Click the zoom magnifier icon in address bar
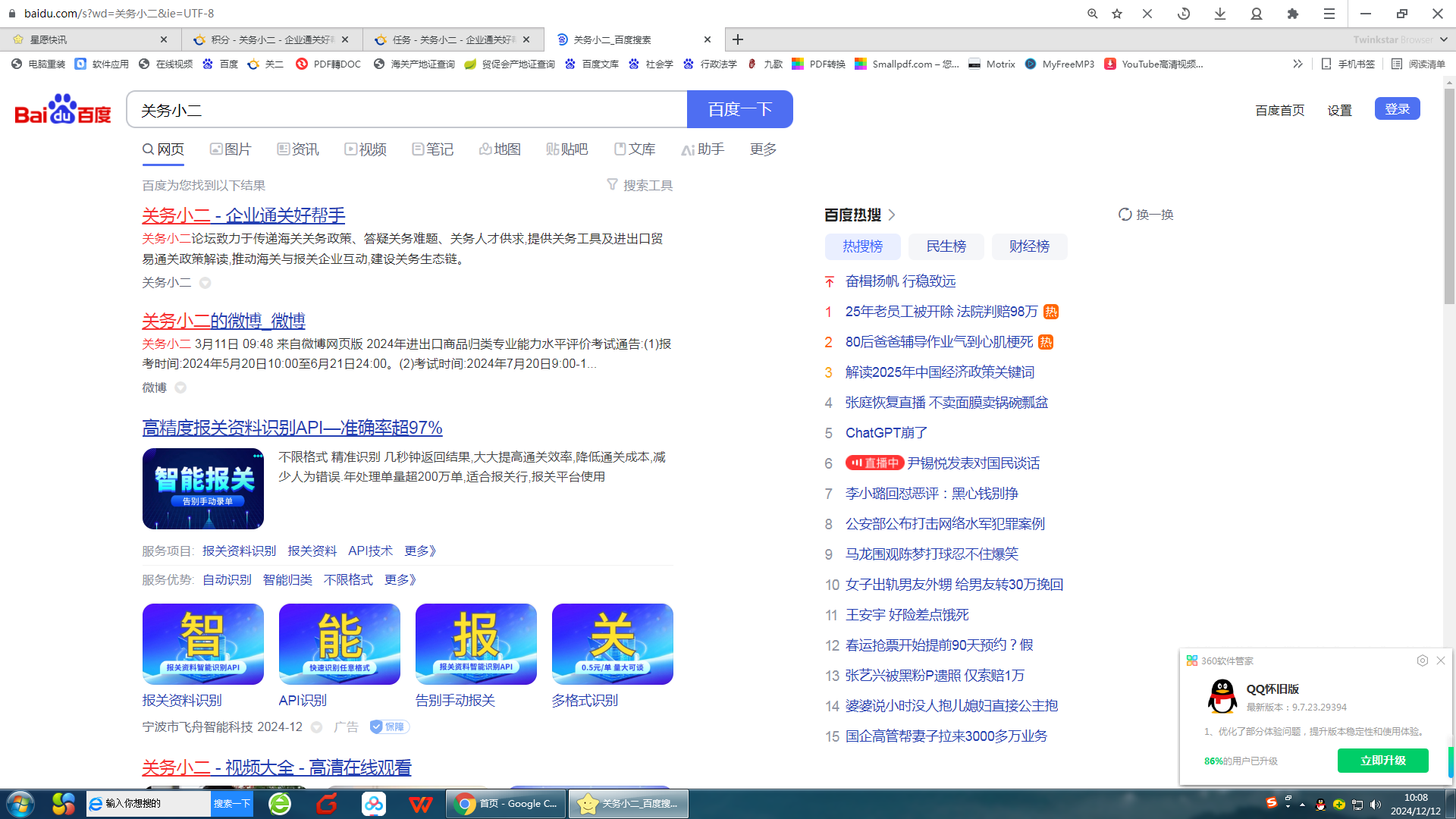Viewport: 1456px width, 819px height. [1092, 14]
